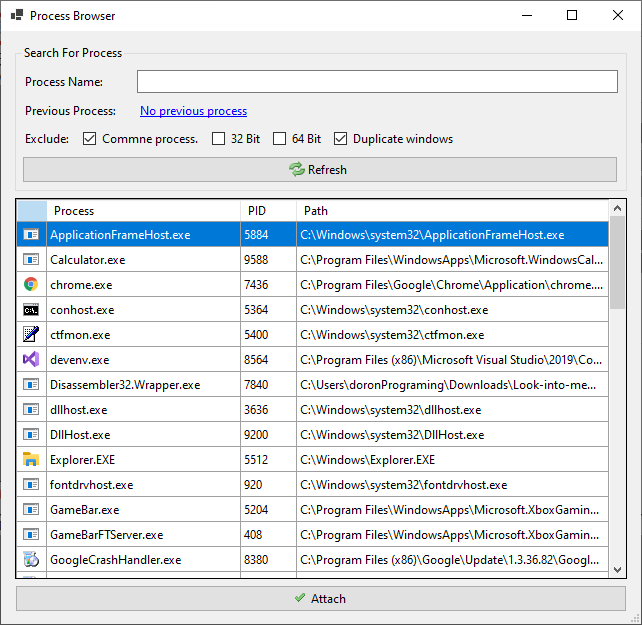642x625 pixels.
Task: Uncheck the Commne process checkbox
Action: click(x=89, y=139)
